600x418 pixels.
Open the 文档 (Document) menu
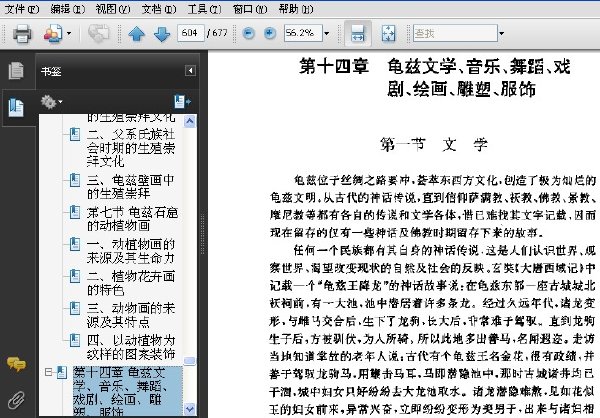tap(159, 8)
